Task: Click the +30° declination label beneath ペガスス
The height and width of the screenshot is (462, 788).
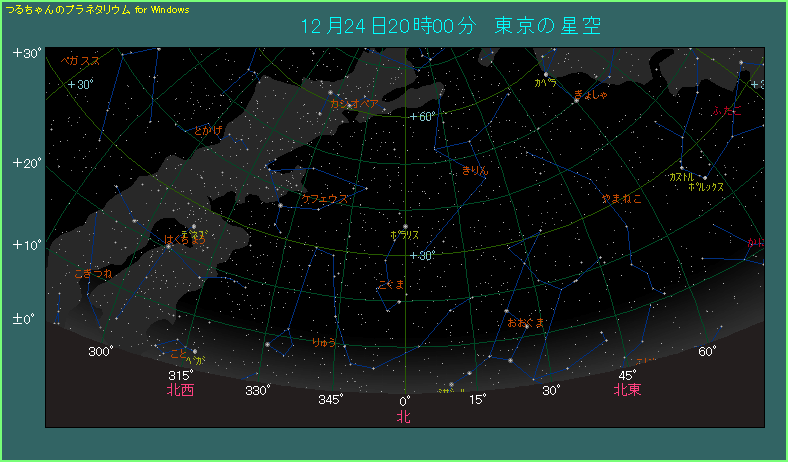Action: (x=81, y=84)
